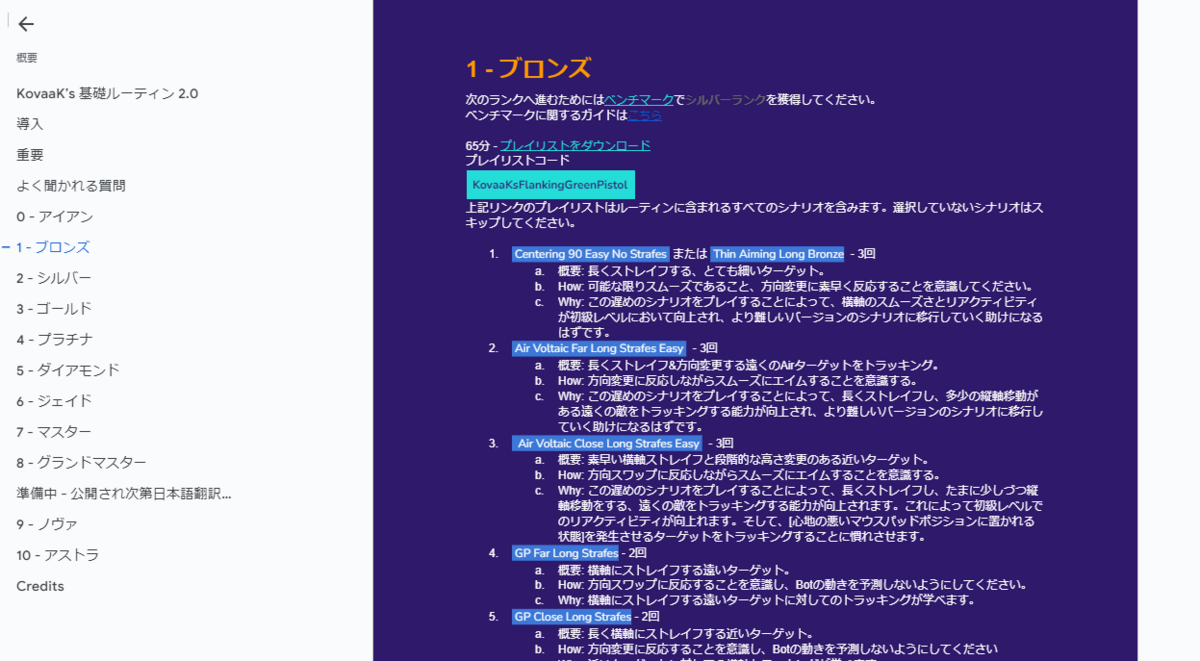The image size is (1200, 661).
Task: Click the back arrow at the top left
Action: click(x=26, y=25)
